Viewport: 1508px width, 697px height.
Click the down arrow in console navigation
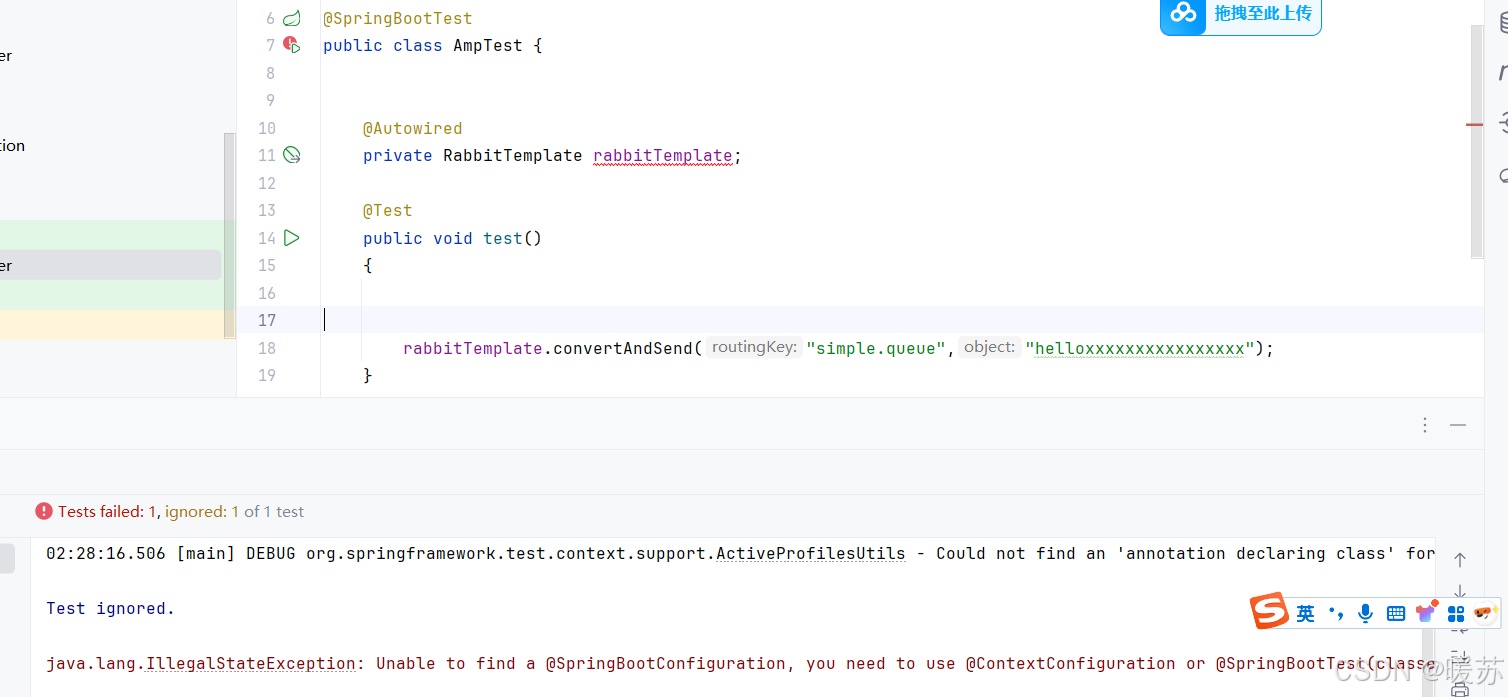tap(1460, 590)
